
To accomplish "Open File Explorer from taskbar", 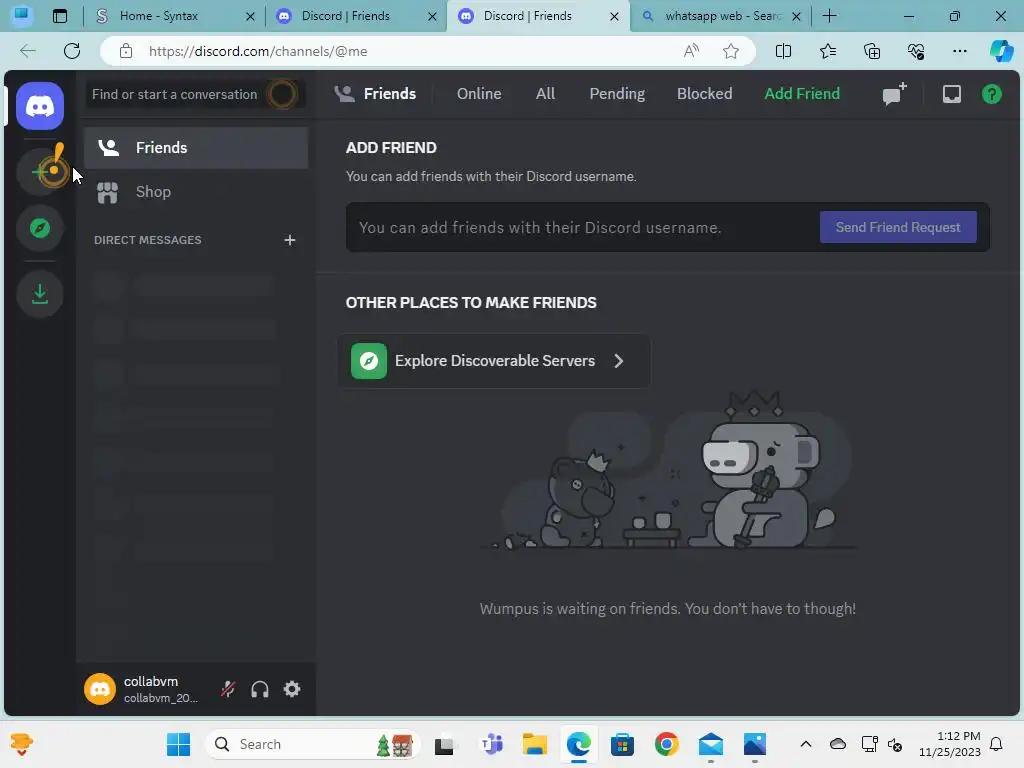I will [535, 744].
